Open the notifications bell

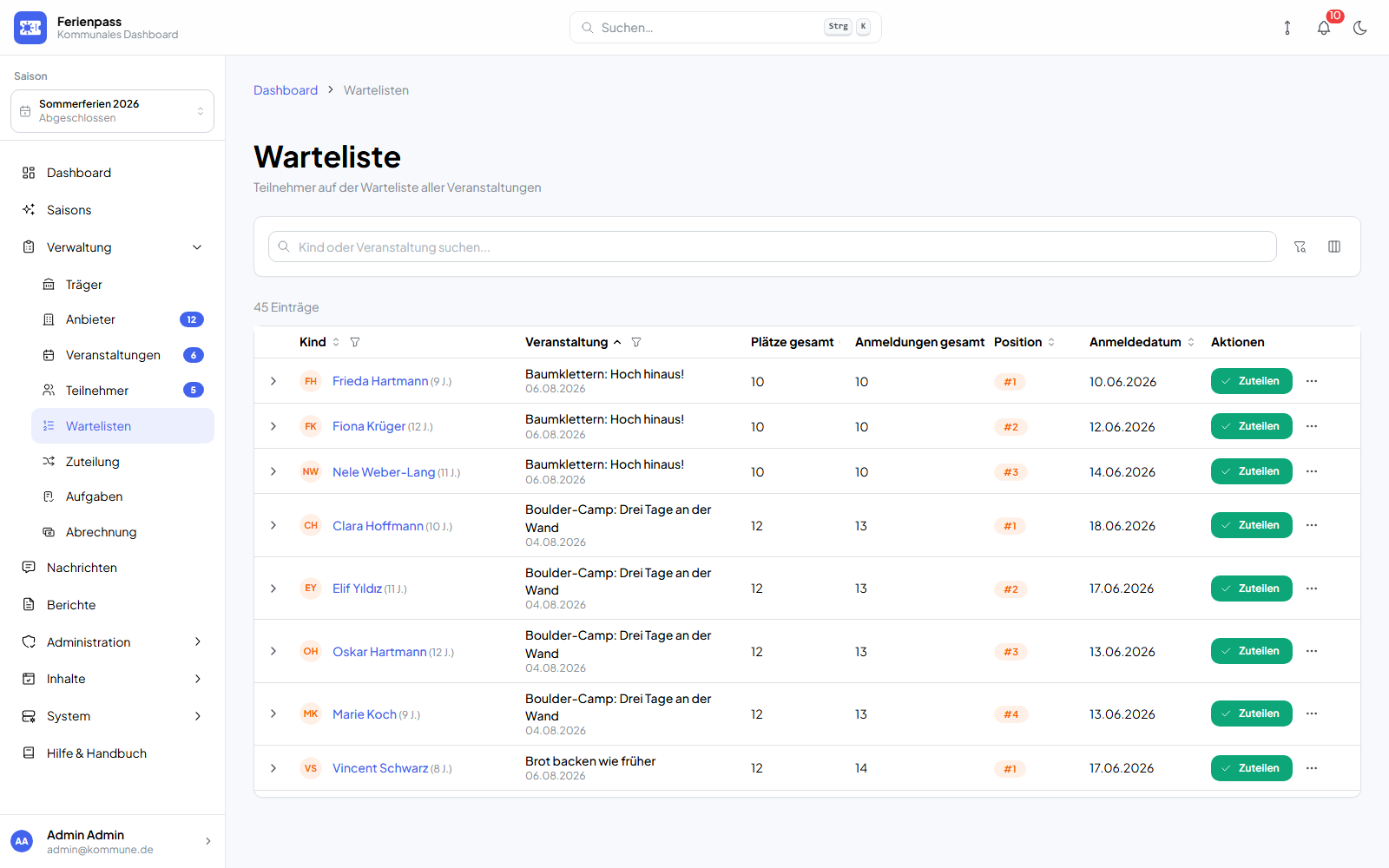pos(1324,28)
